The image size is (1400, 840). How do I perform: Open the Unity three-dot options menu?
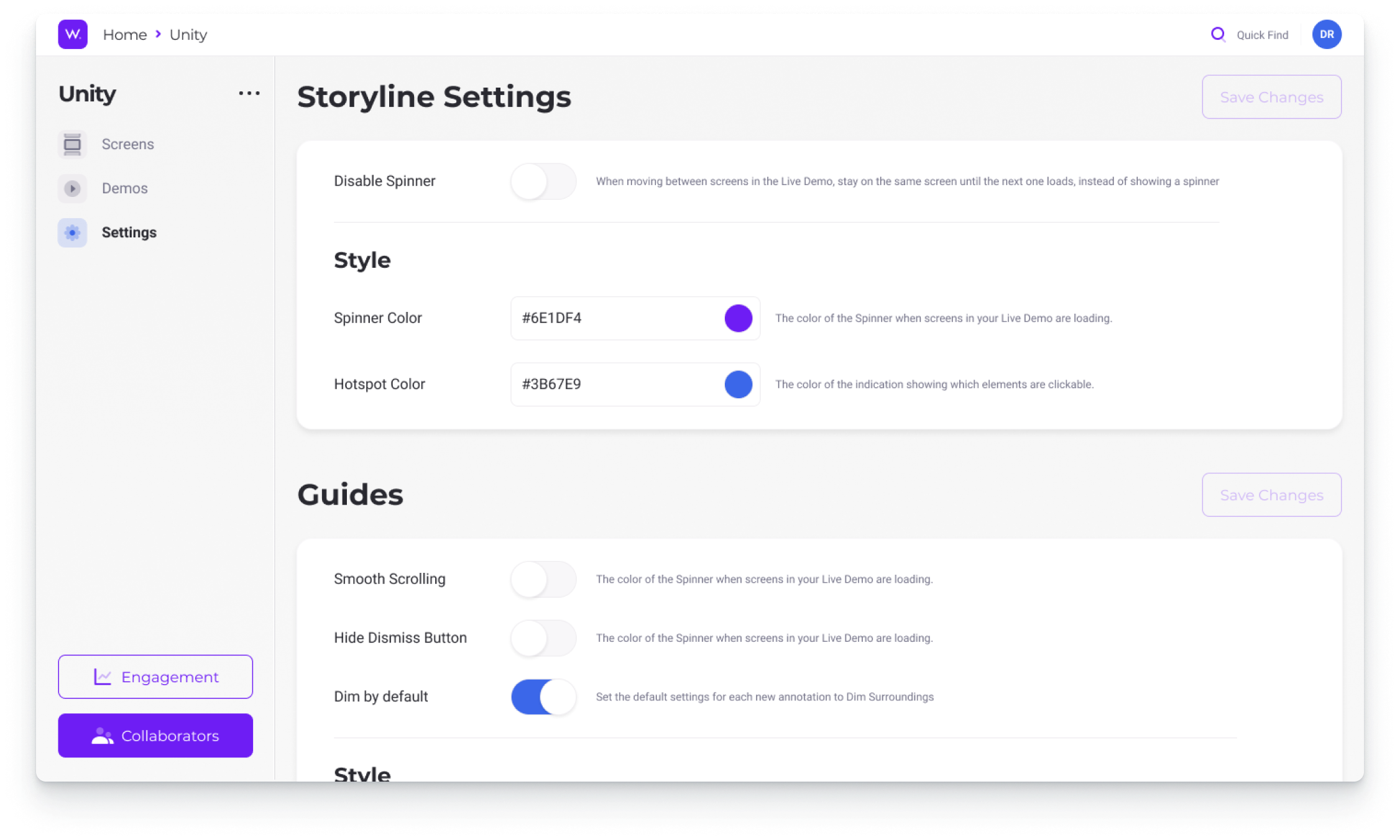249,94
